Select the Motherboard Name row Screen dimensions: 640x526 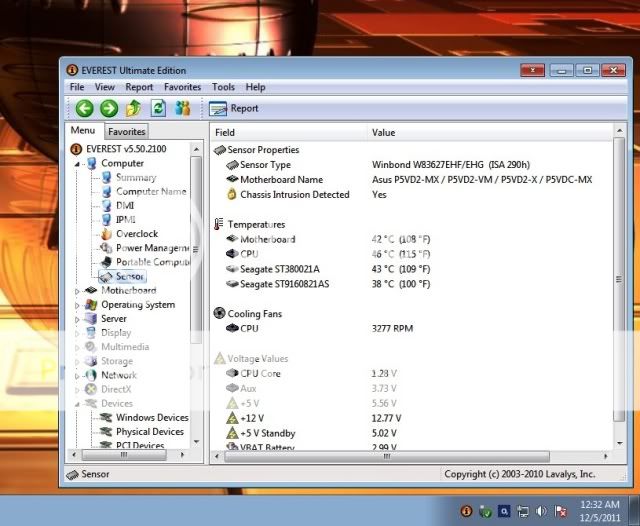tap(412, 180)
